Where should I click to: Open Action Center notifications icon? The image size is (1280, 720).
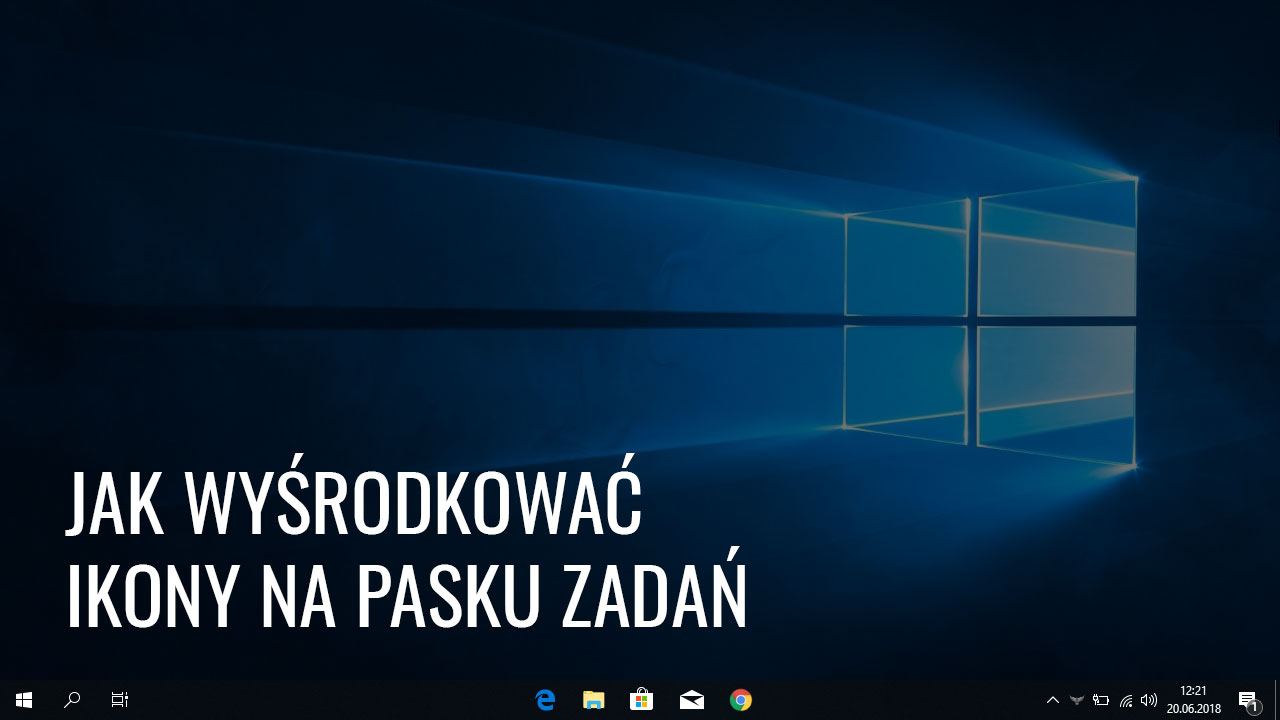pos(1248,701)
